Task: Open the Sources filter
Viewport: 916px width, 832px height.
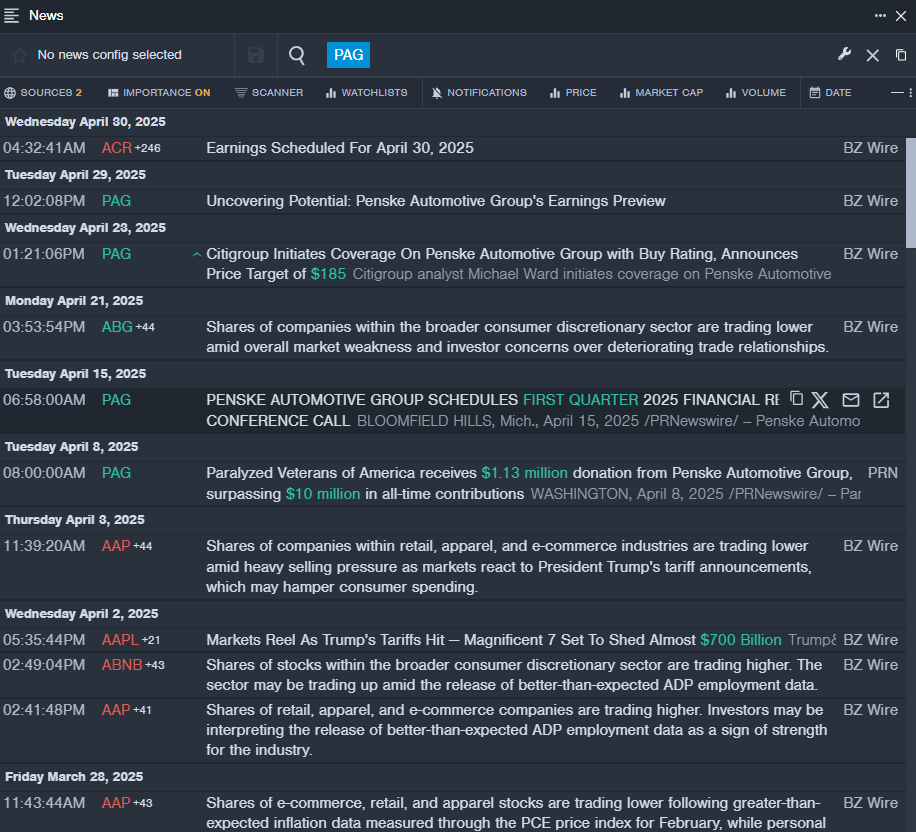Action: point(43,92)
